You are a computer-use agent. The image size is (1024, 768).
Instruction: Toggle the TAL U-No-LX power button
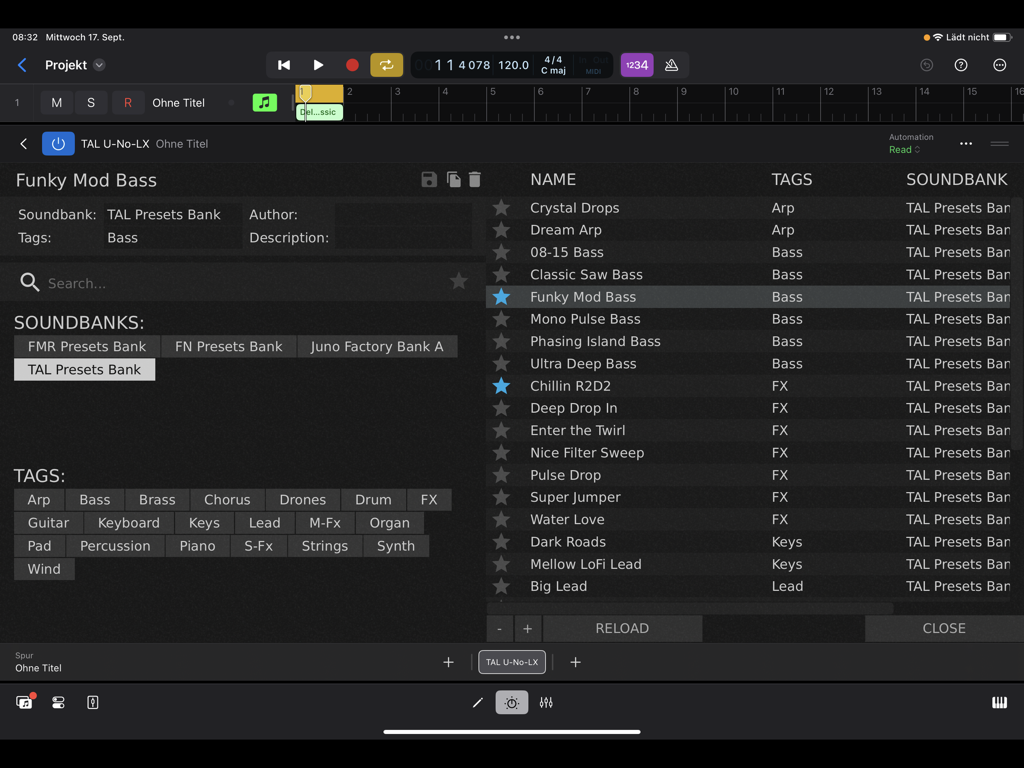click(x=58, y=143)
